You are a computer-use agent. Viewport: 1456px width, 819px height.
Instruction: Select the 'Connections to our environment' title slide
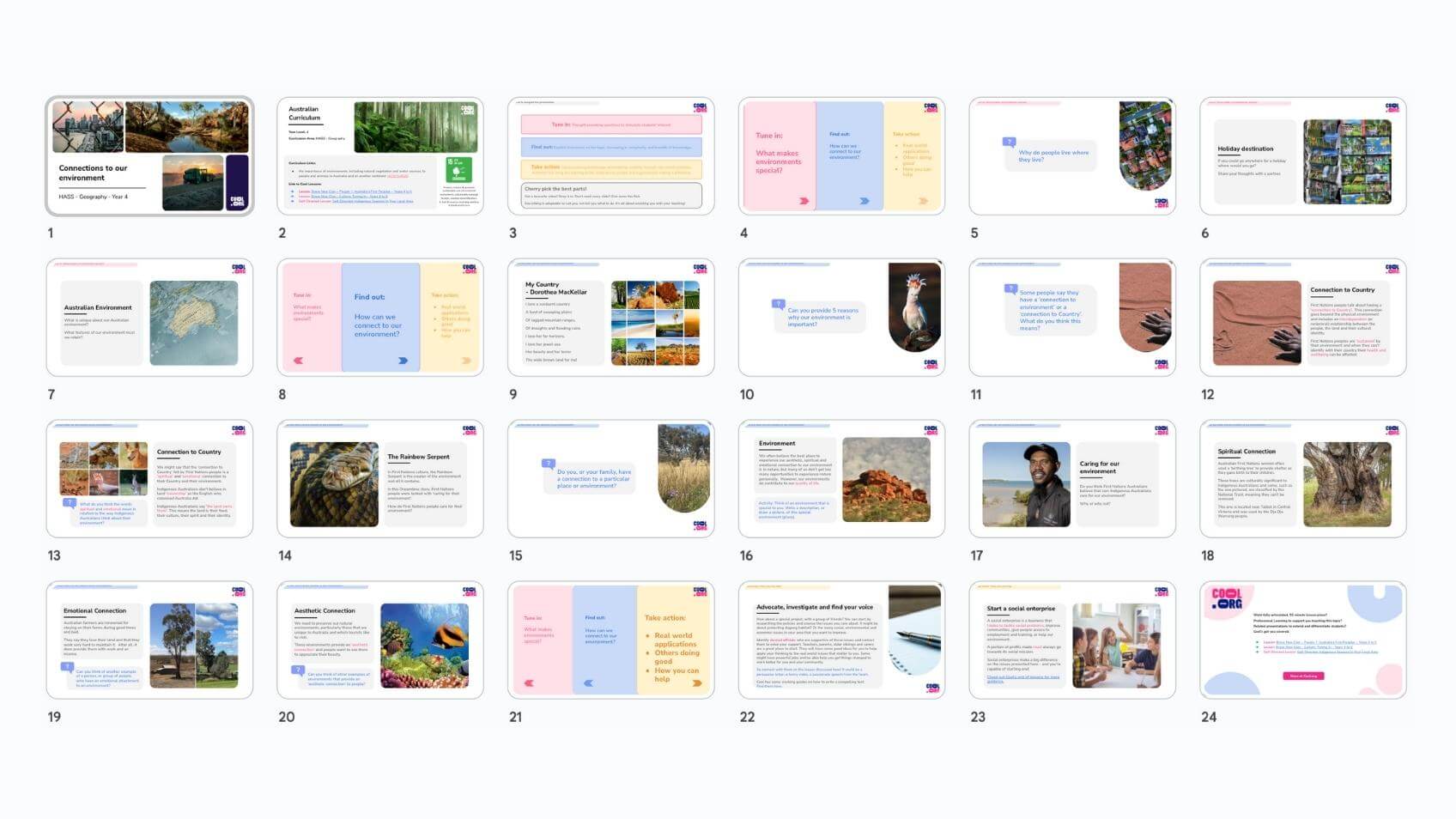149,155
